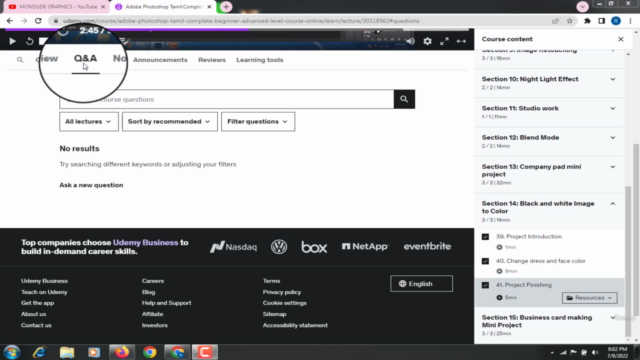
Task: Switch to the Reviews tab
Action: [212, 60]
